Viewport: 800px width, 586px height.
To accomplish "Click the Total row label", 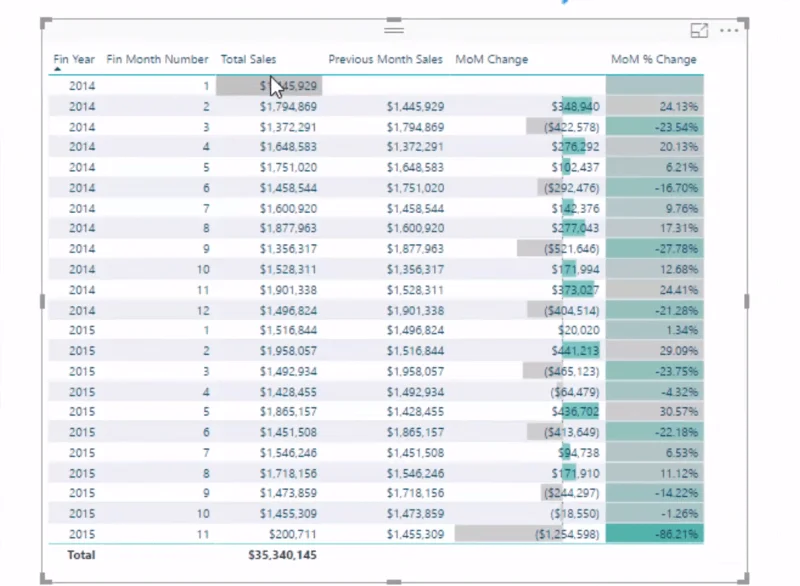I will point(81,555).
